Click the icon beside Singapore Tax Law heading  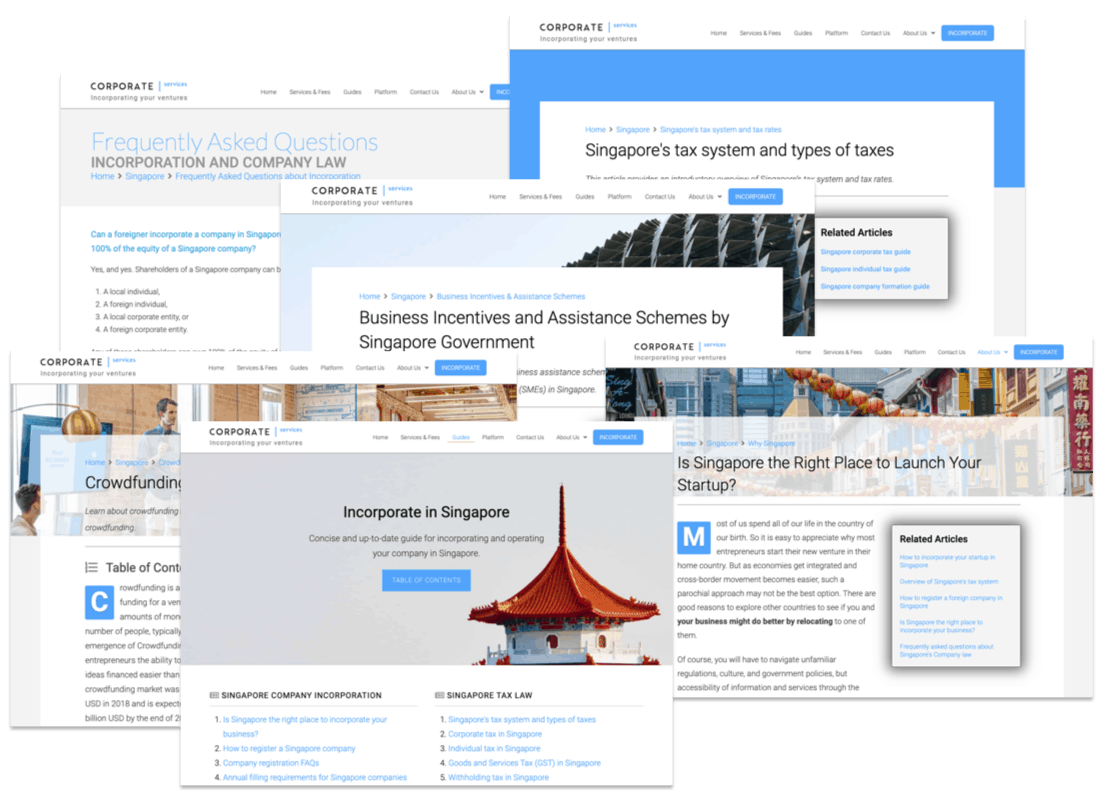[439, 695]
